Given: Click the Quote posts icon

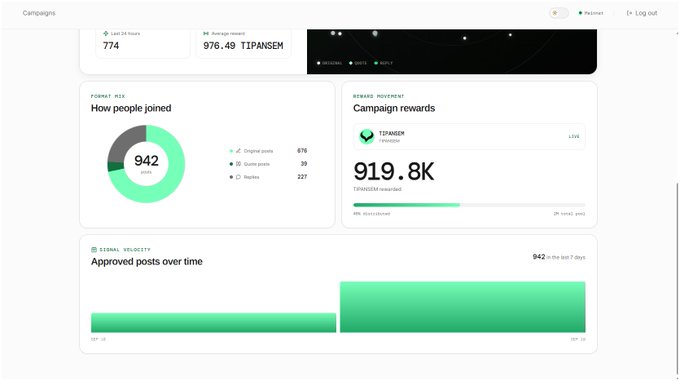Looking at the screenshot, I should point(238,164).
